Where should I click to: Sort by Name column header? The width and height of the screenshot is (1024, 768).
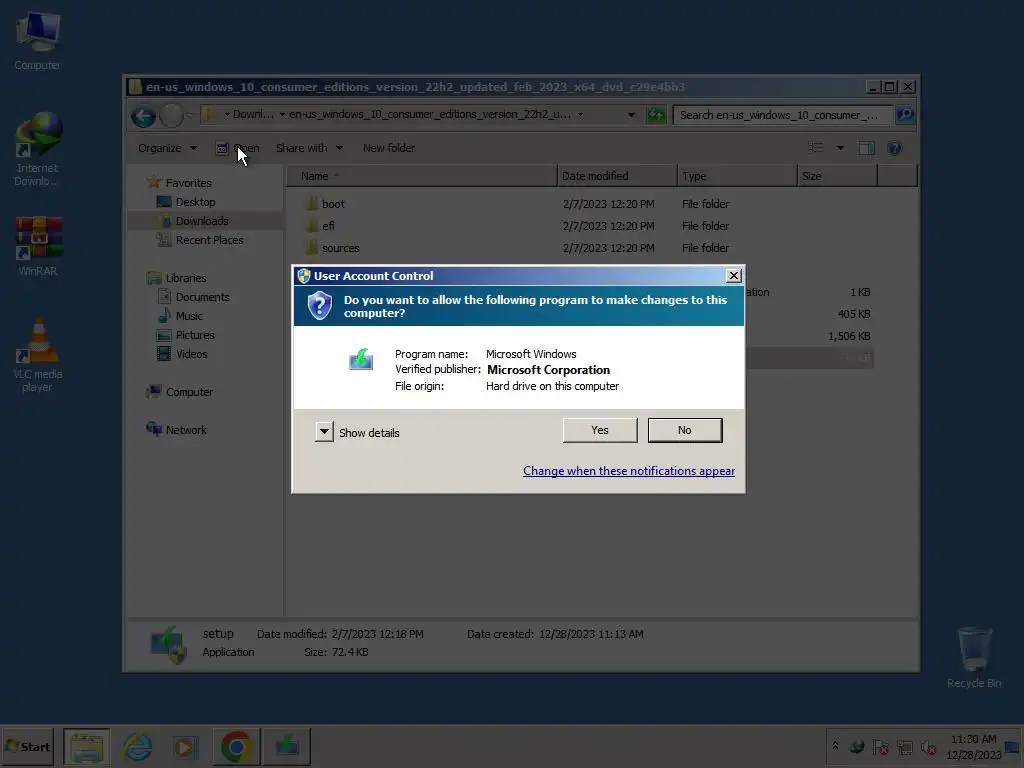coord(422,176)
